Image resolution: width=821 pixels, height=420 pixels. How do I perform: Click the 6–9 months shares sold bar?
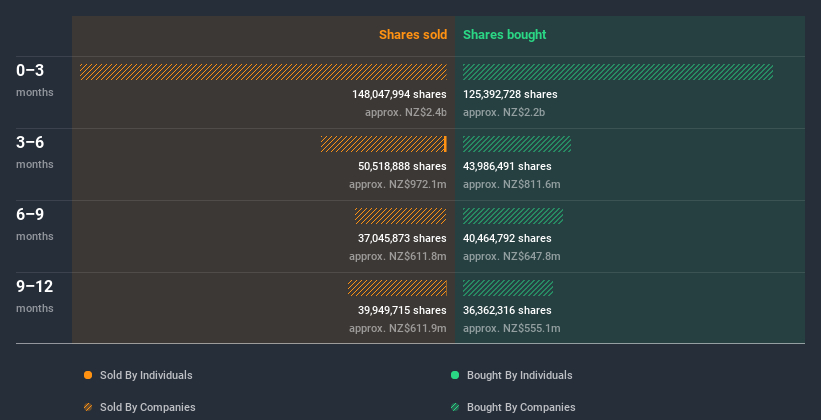click(x=401, y=216)
